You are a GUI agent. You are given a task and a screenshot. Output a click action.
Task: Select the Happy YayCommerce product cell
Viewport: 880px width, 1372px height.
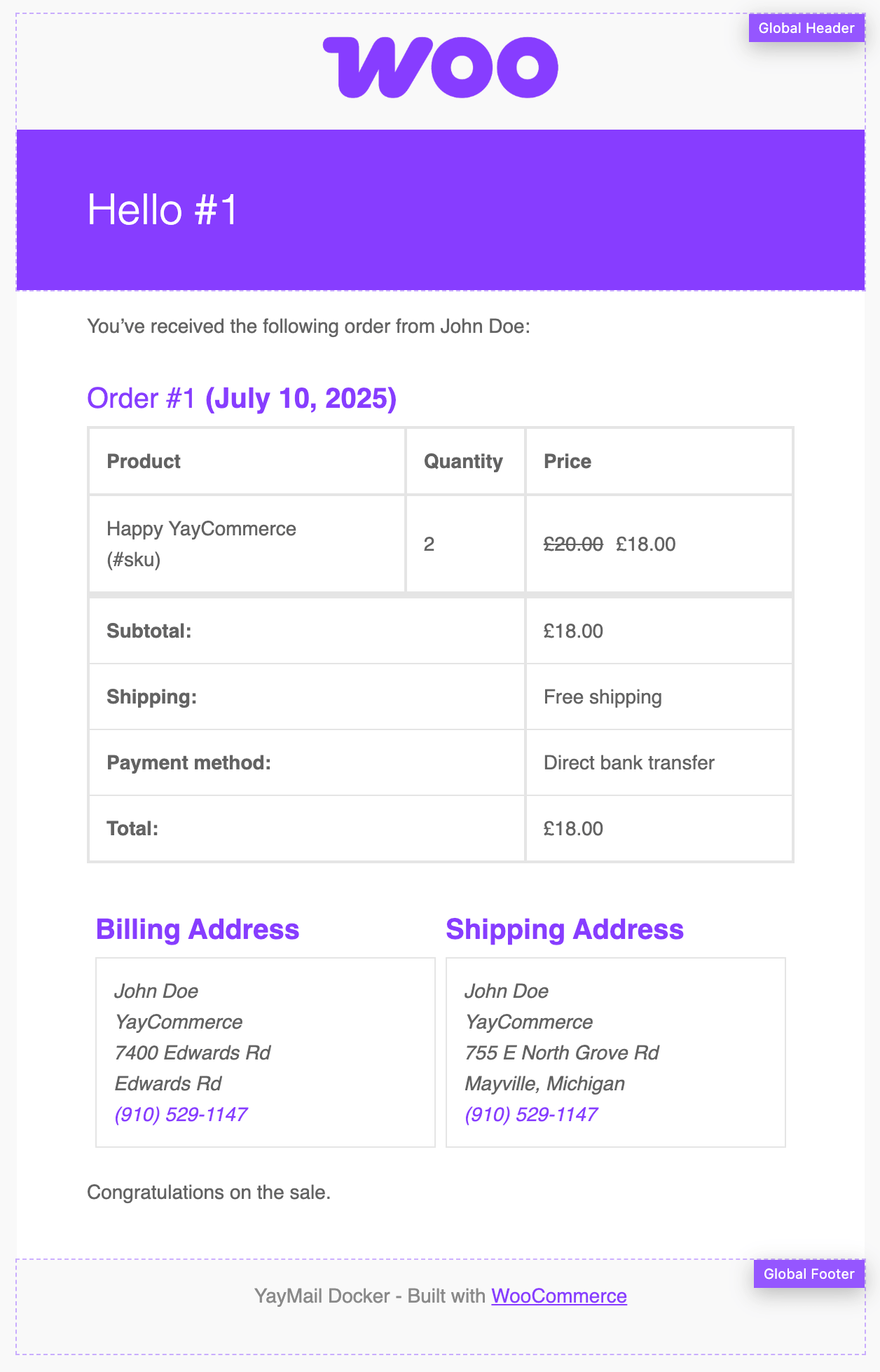click(x=202, y=543)
